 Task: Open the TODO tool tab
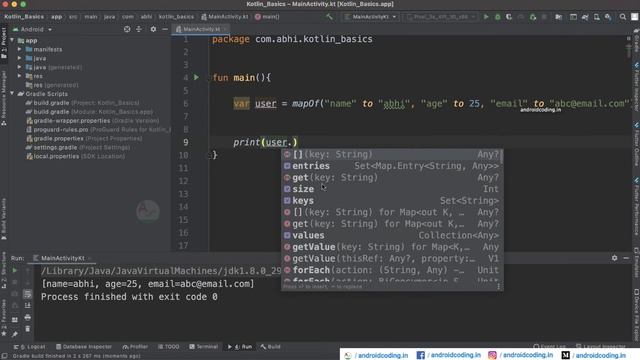169,347
